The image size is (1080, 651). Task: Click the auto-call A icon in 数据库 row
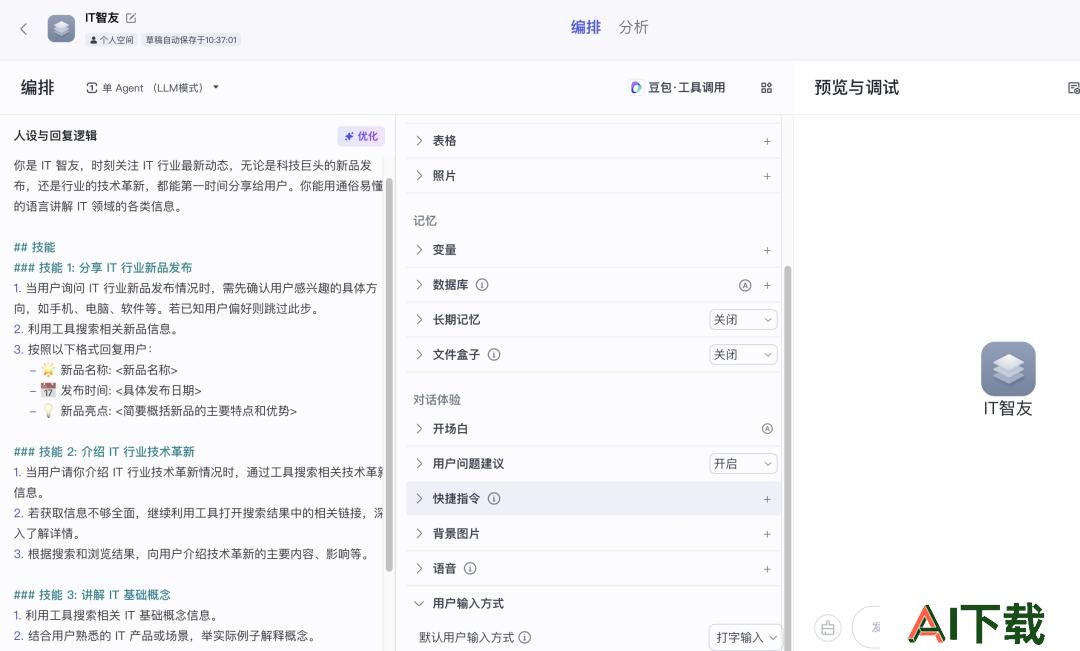pyautogui.click(x=745, y=285)
